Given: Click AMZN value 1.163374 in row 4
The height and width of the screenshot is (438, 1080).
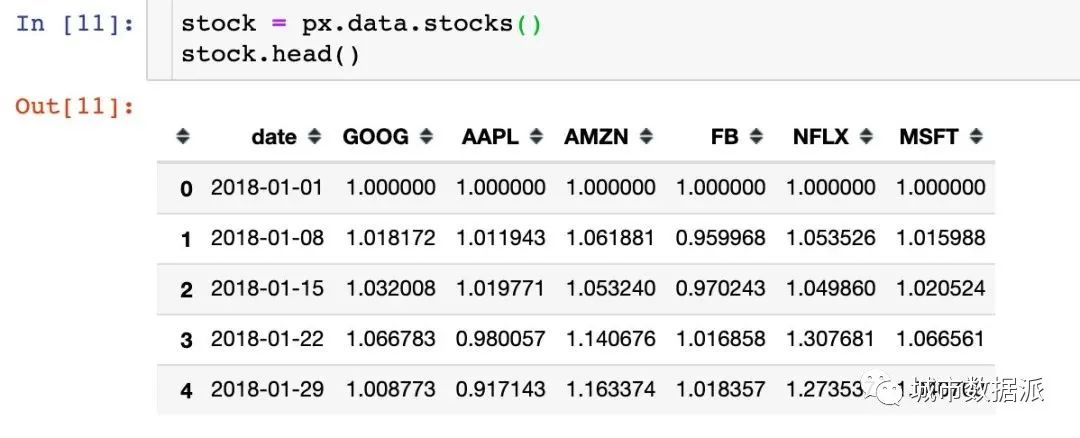Looking at the screenshot, I should click(x=610, y=390).
